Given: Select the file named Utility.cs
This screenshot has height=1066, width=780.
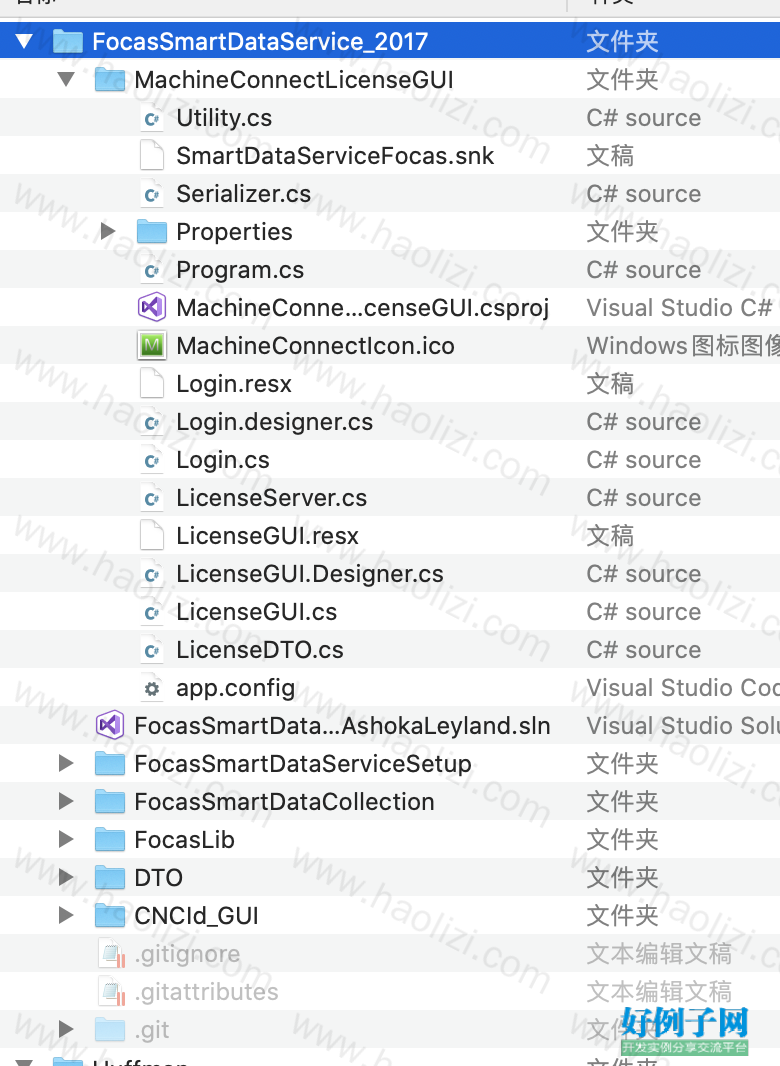Looking at the screenshot, I should (224, 118).
